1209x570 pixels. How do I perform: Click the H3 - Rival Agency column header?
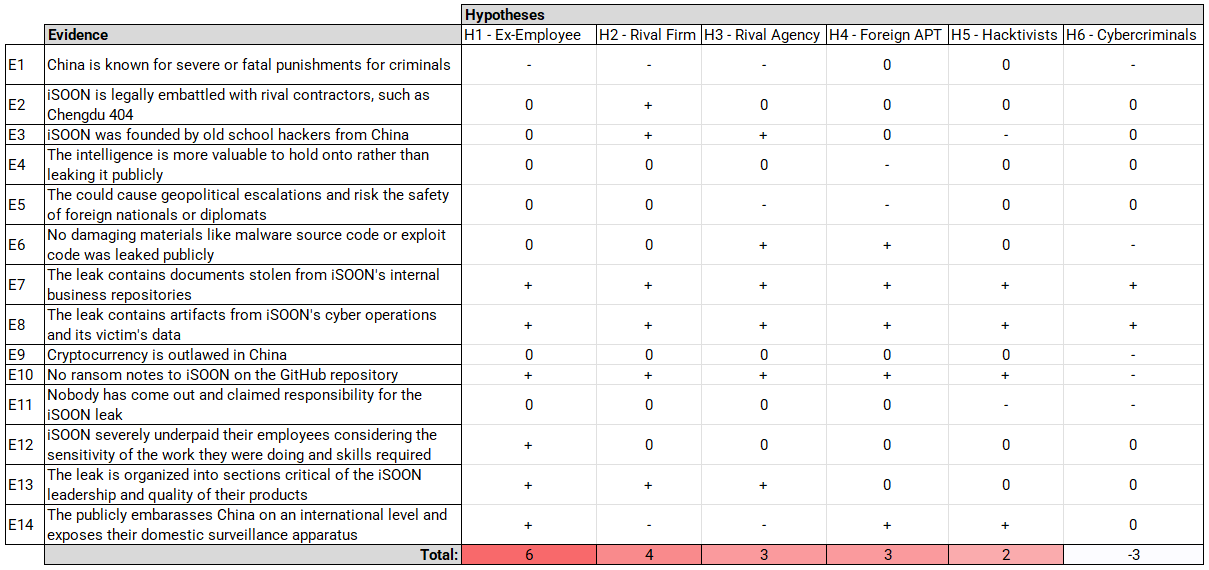pyautogui.click(x=764, y=35)
